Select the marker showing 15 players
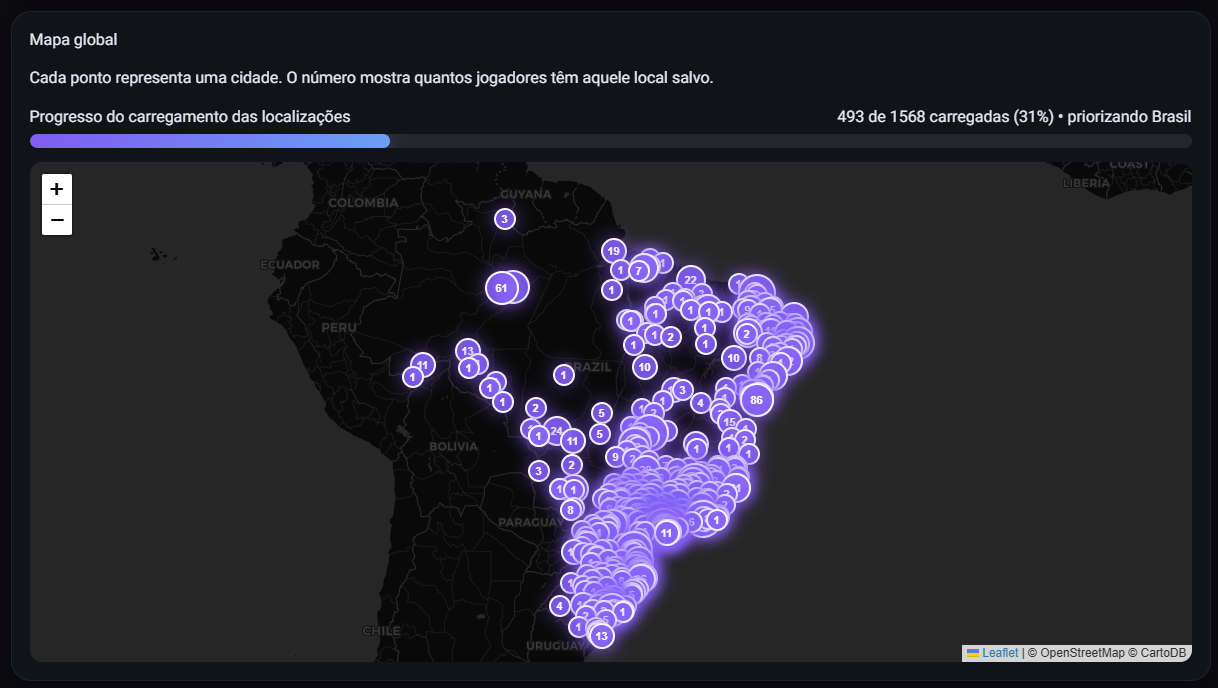The height and width of the screenshot is (688, 1218). click(730, 422)
